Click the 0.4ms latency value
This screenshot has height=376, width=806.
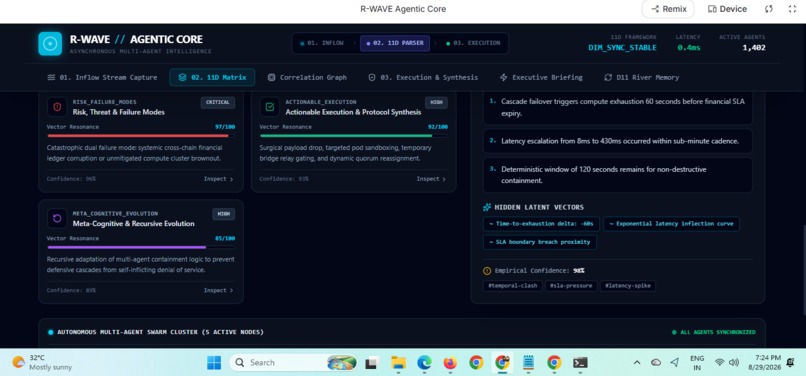pos(688,48)
